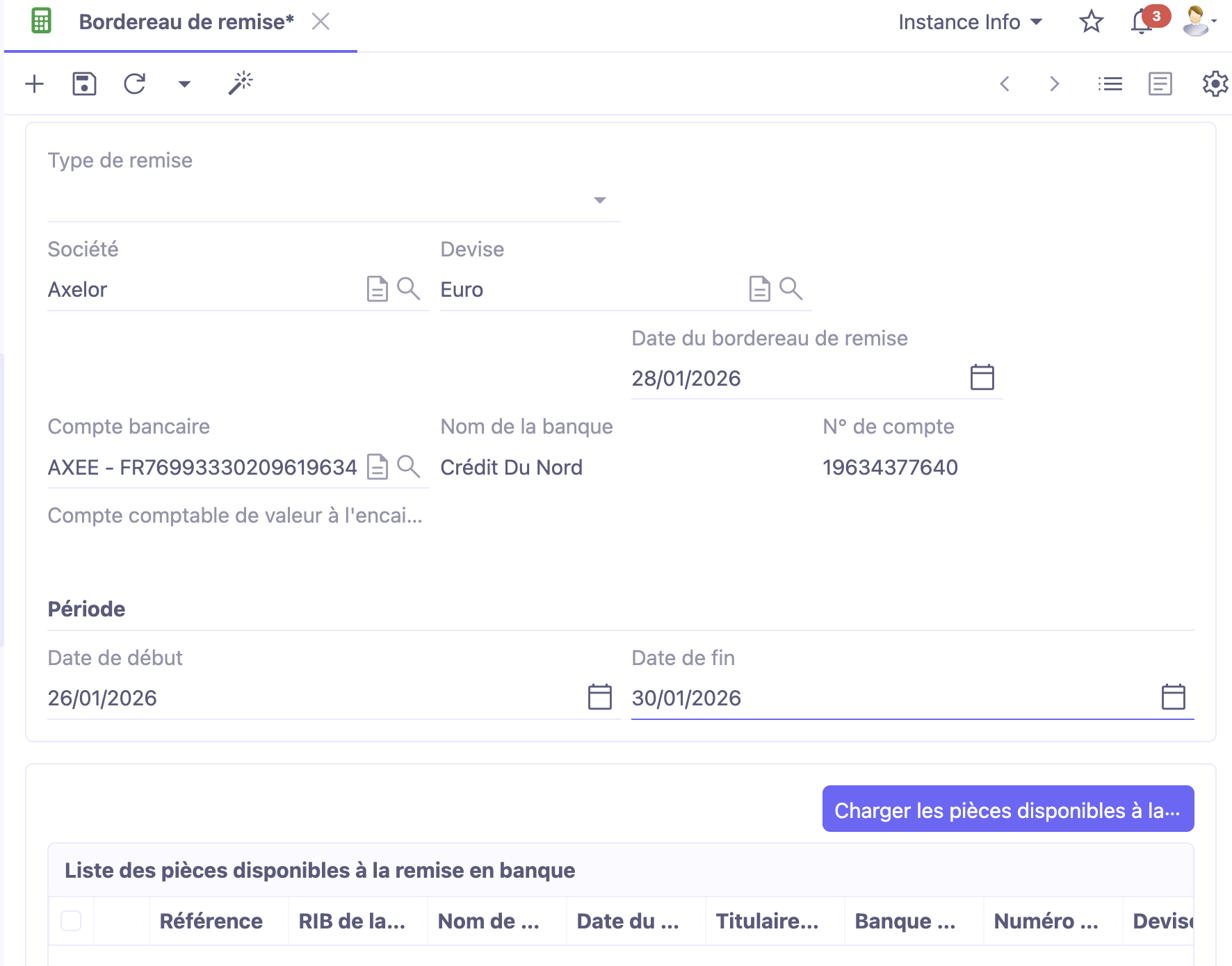Open the user avatar menu
1232x966 pixels.
pyautogui.click(x=1197, y=21)
